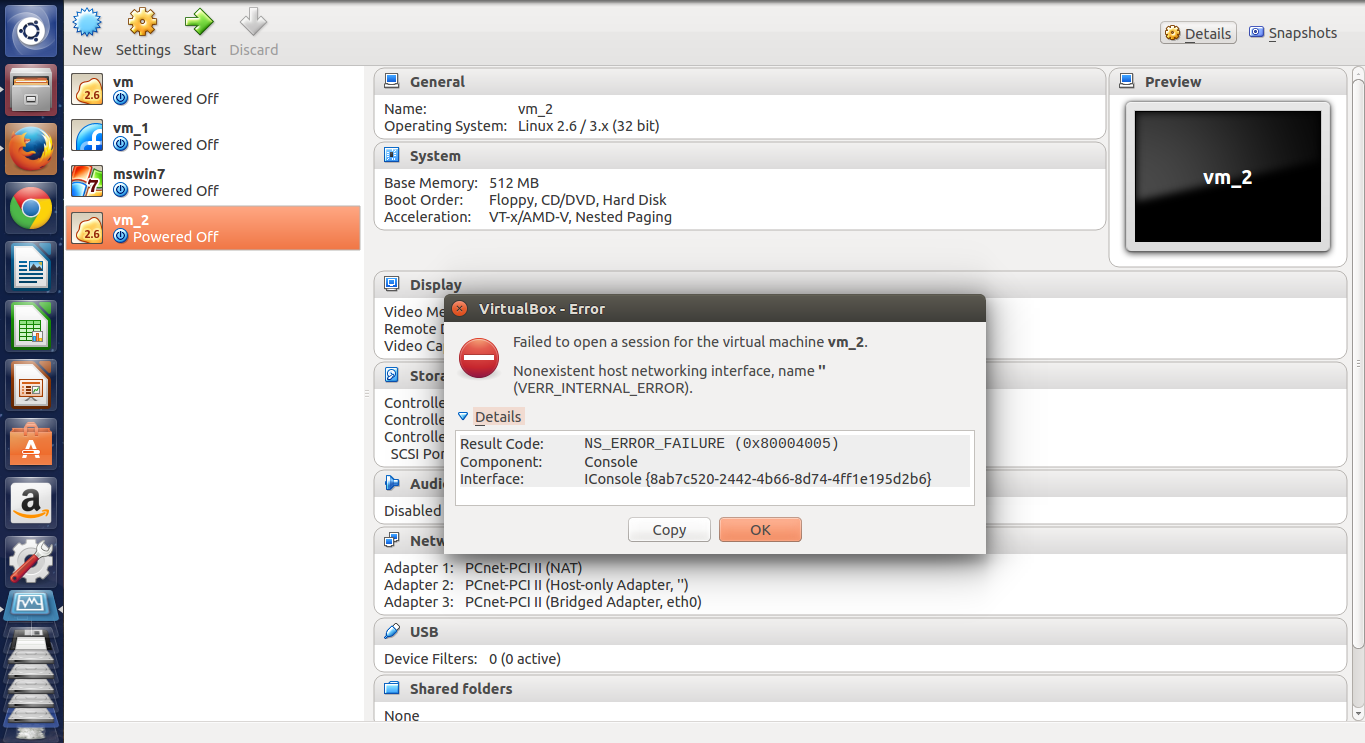Collapse the Details expander in the error dialog
1365x743 pixels.
(x=463, y=417)
